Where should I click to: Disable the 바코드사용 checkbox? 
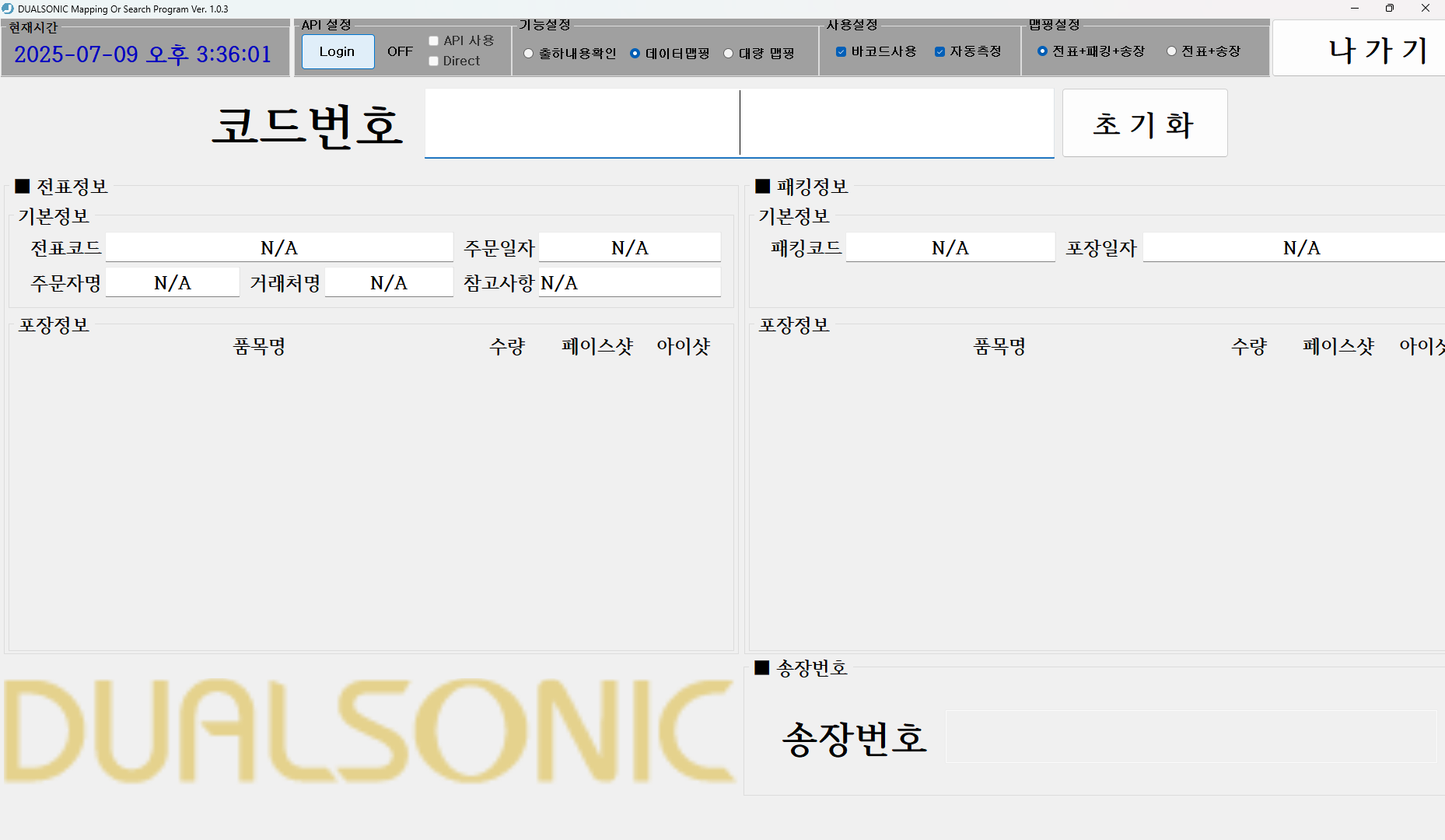click(x=841, y=51)
